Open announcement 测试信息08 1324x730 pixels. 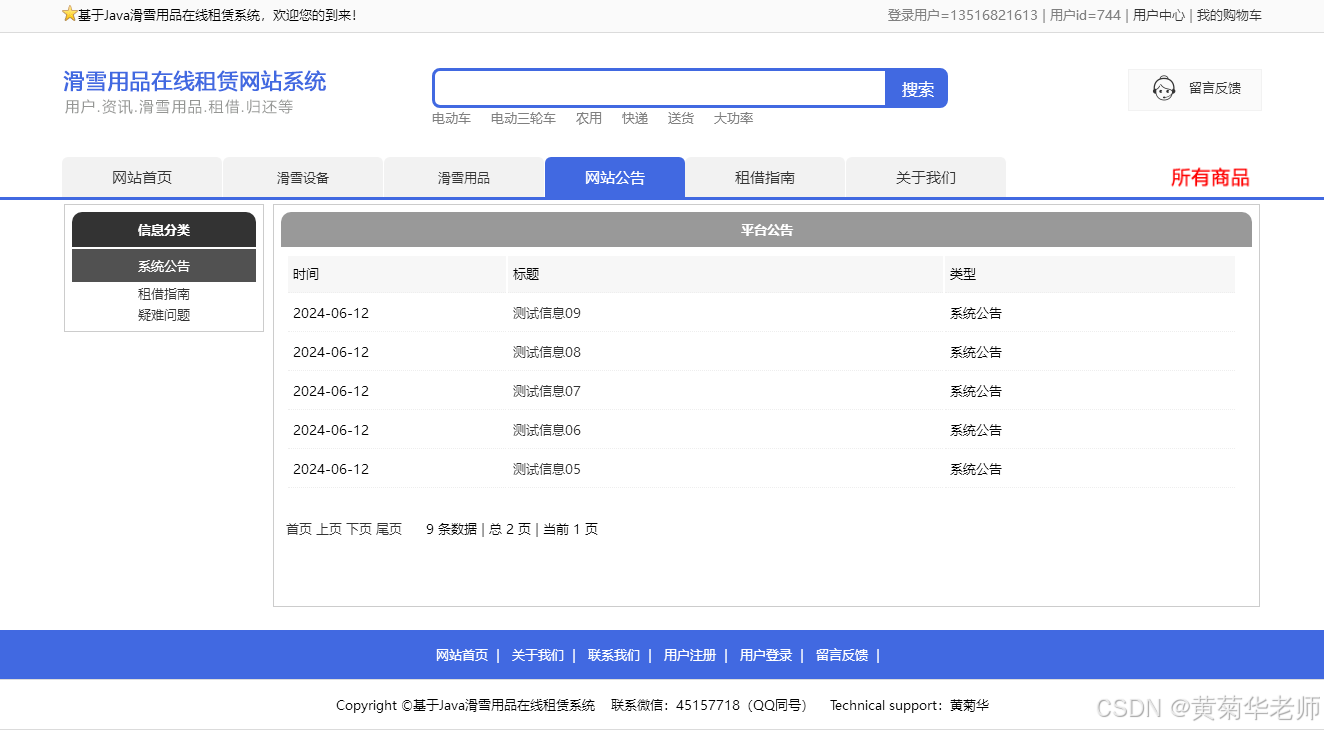pyautogui.click(x=547, y=352)
